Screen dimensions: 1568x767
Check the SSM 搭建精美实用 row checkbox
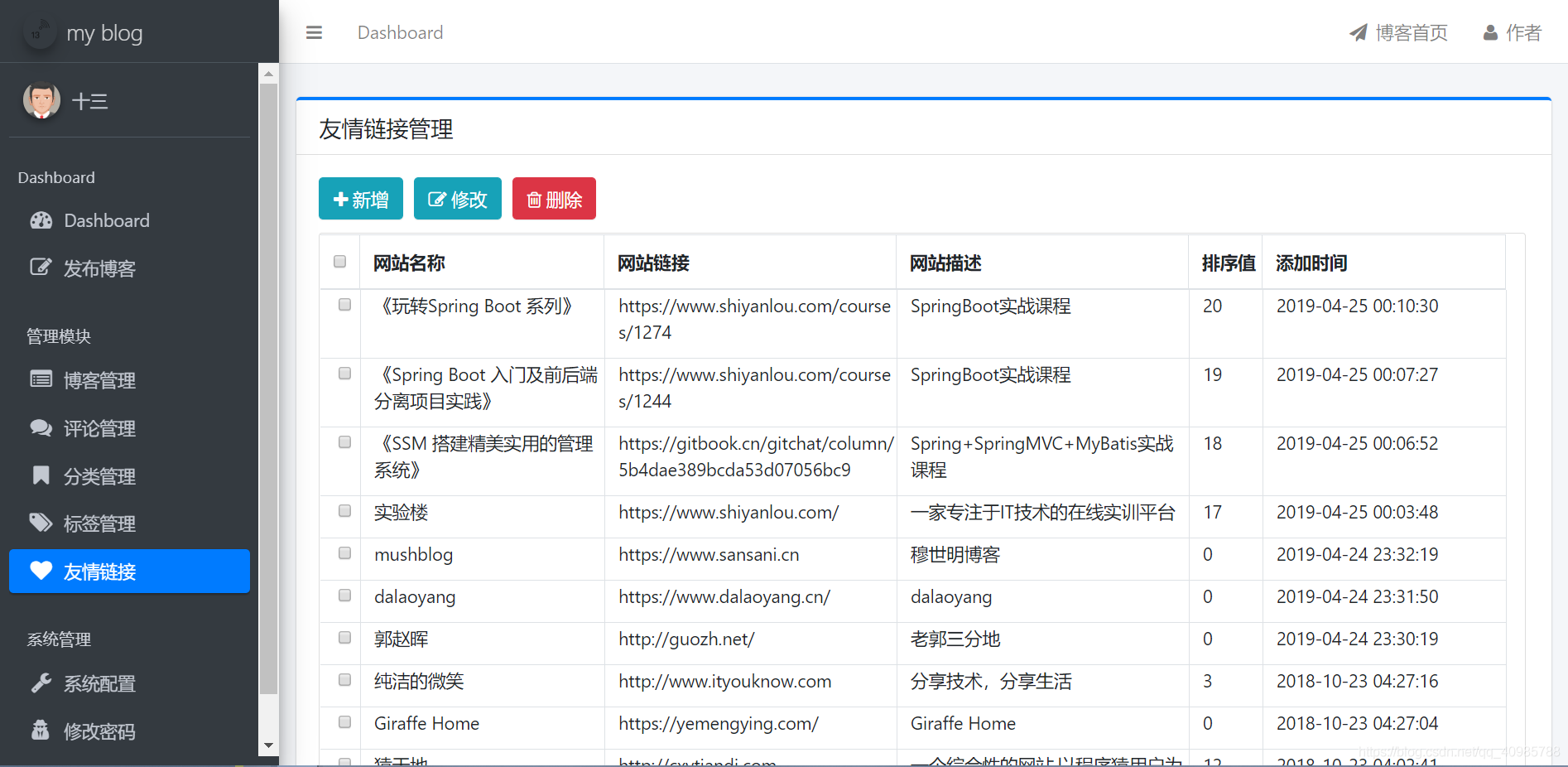click(344, 442)
